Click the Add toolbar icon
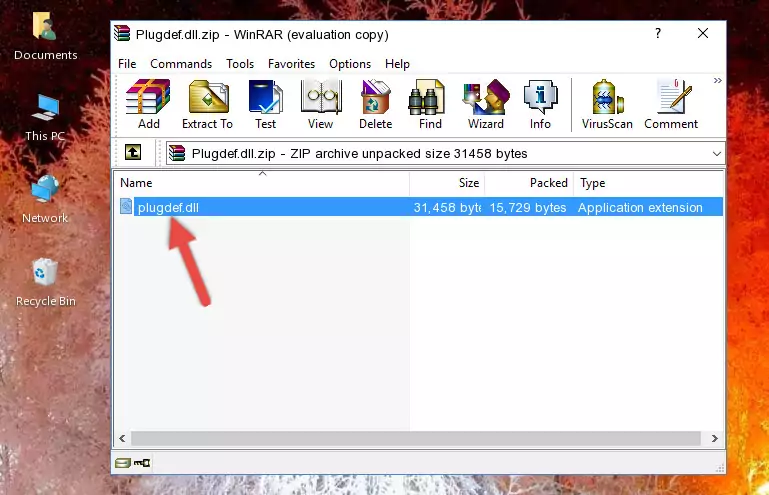This screenshot has height=495, width=769. click(148, 104)
